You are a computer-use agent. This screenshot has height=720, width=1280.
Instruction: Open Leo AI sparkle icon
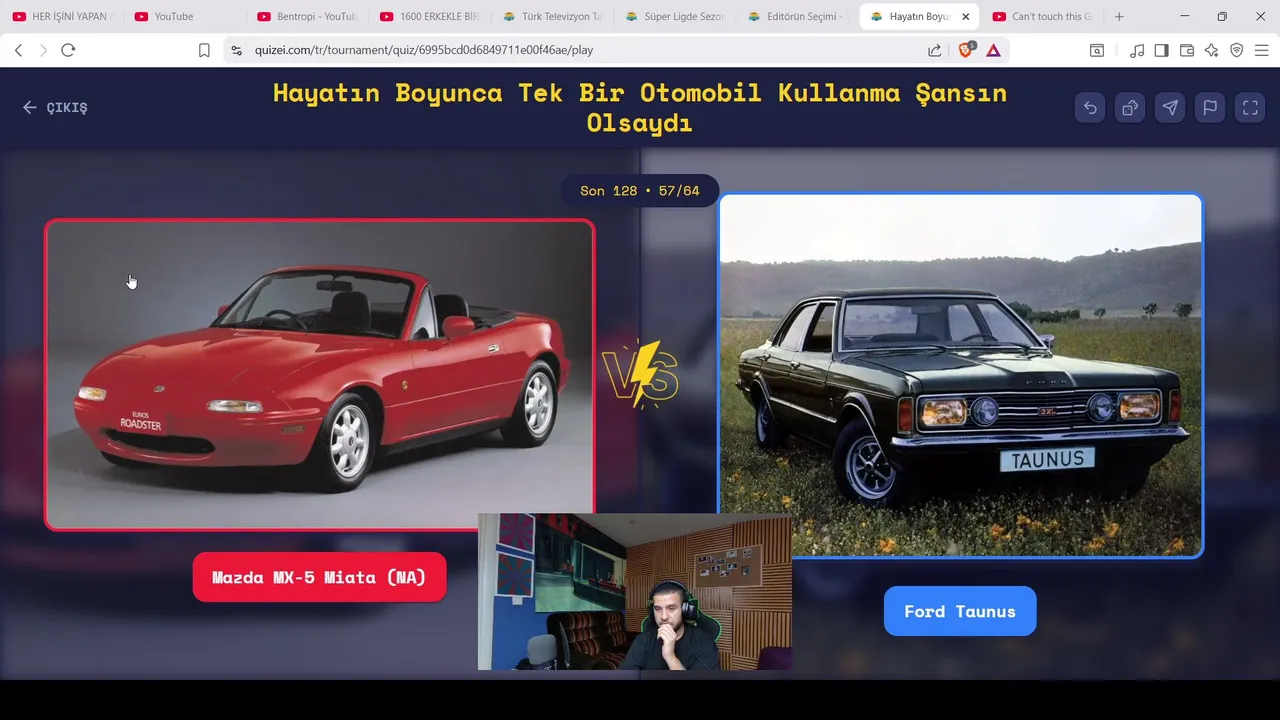[x=1211, y=50]
